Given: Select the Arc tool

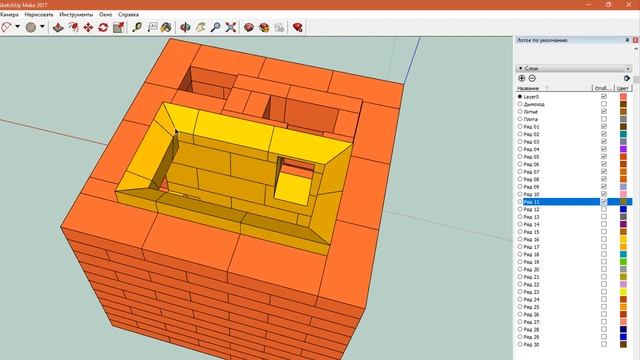Looking at the screenshot, I should coord(6,27).
